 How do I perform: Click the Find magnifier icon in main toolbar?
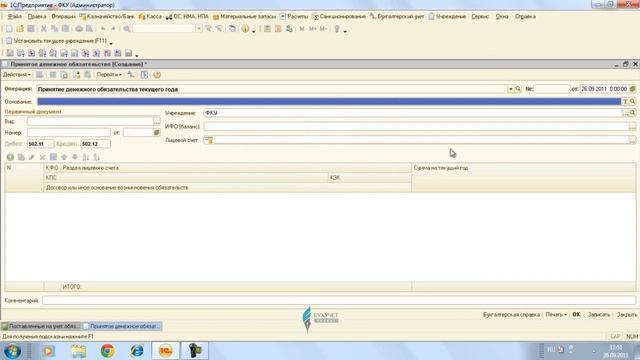(127, 29)
